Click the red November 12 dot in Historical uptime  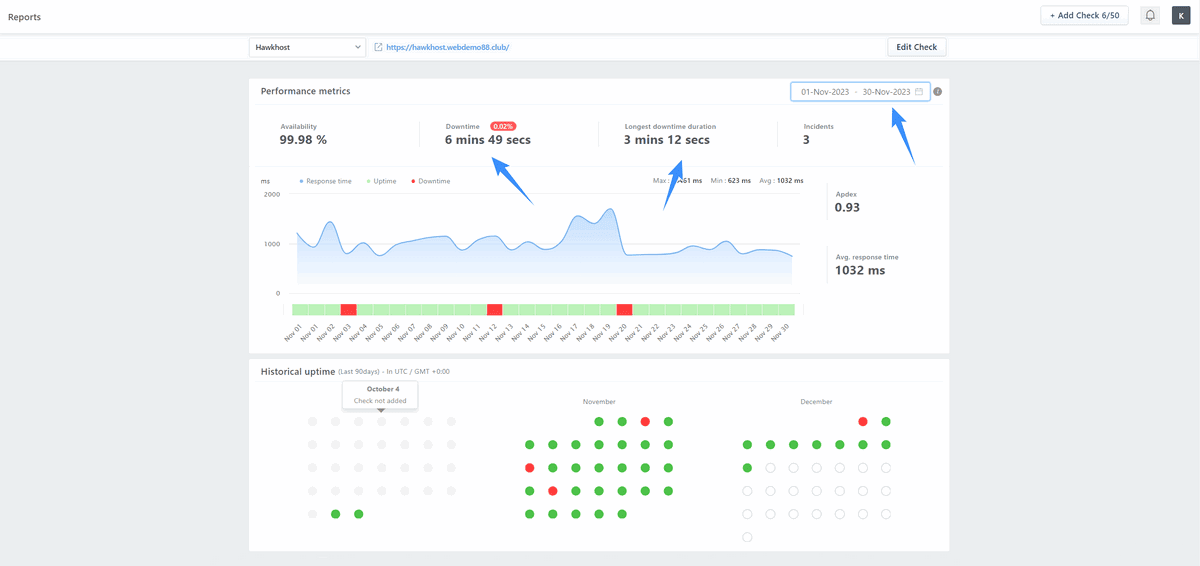pos(529,468)
